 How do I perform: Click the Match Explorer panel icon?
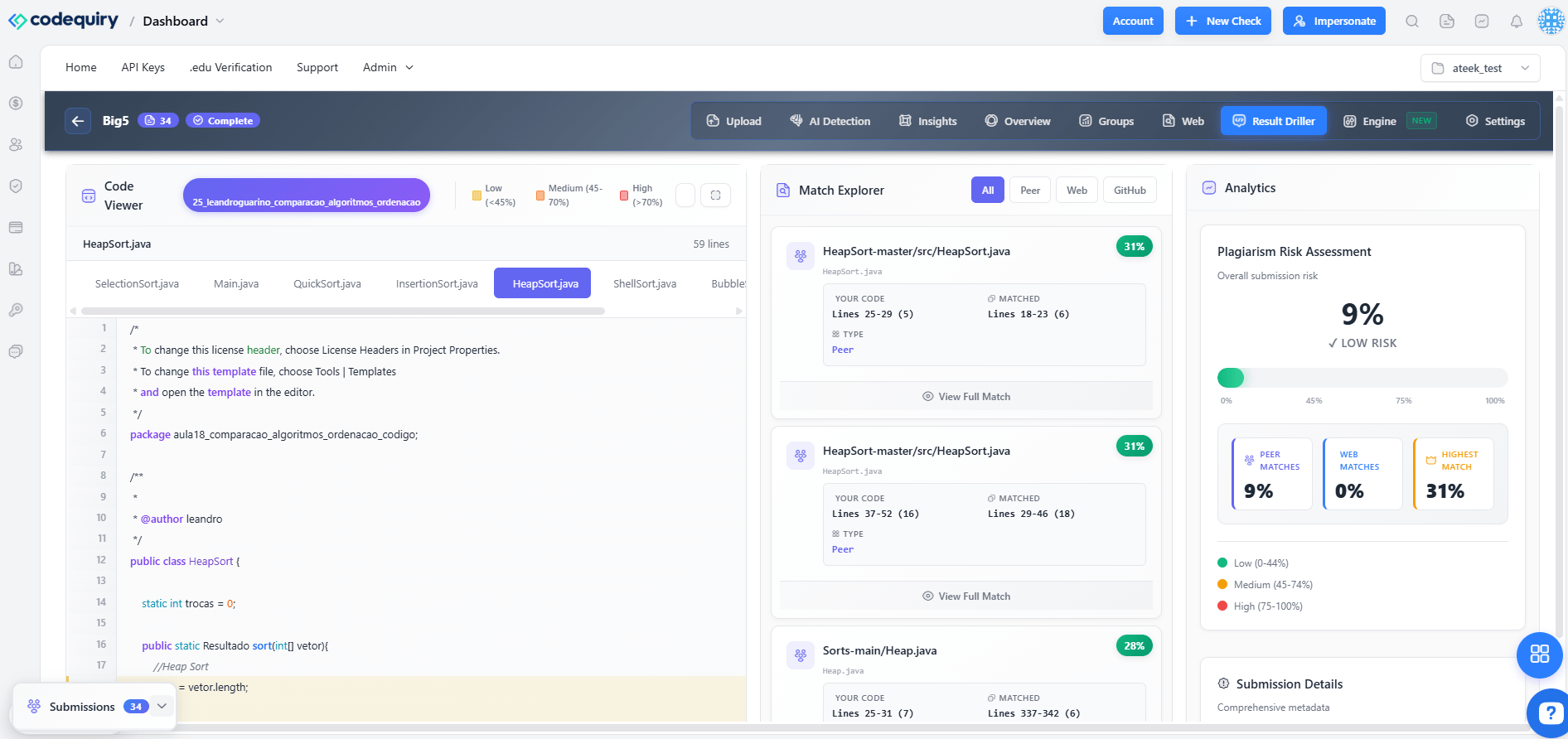coord(783,191)
